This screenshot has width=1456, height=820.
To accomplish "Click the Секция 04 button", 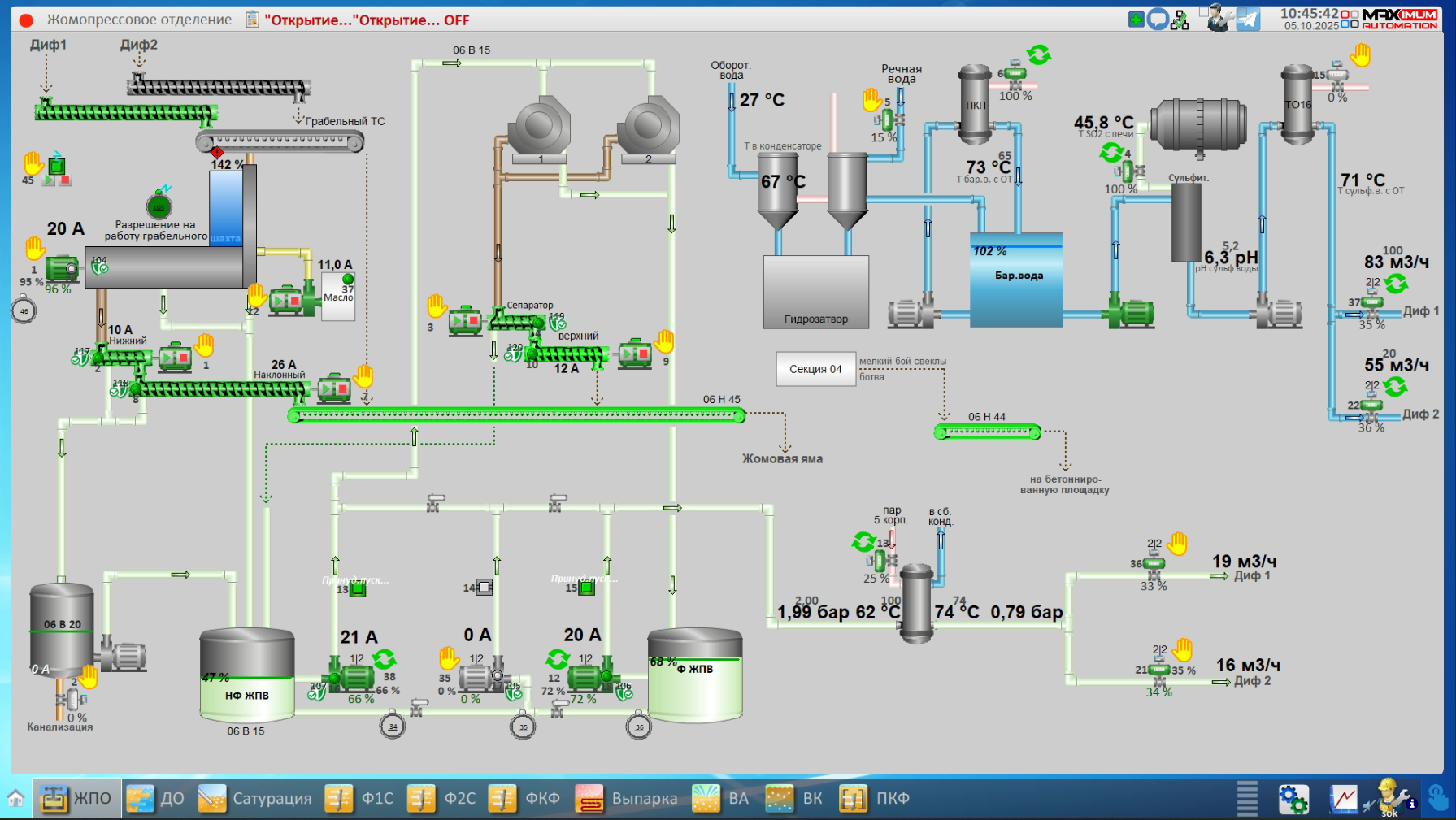I will [815, 369].
